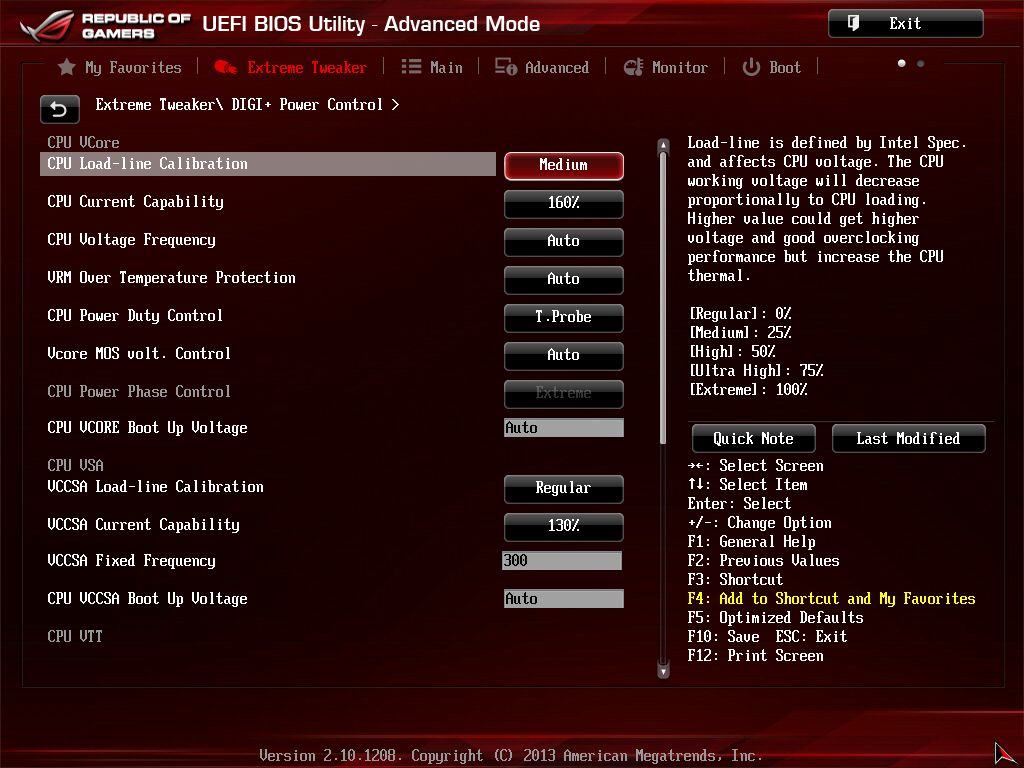Open CPU Load-line Calibration Medium dropdown

click(564, 165)
